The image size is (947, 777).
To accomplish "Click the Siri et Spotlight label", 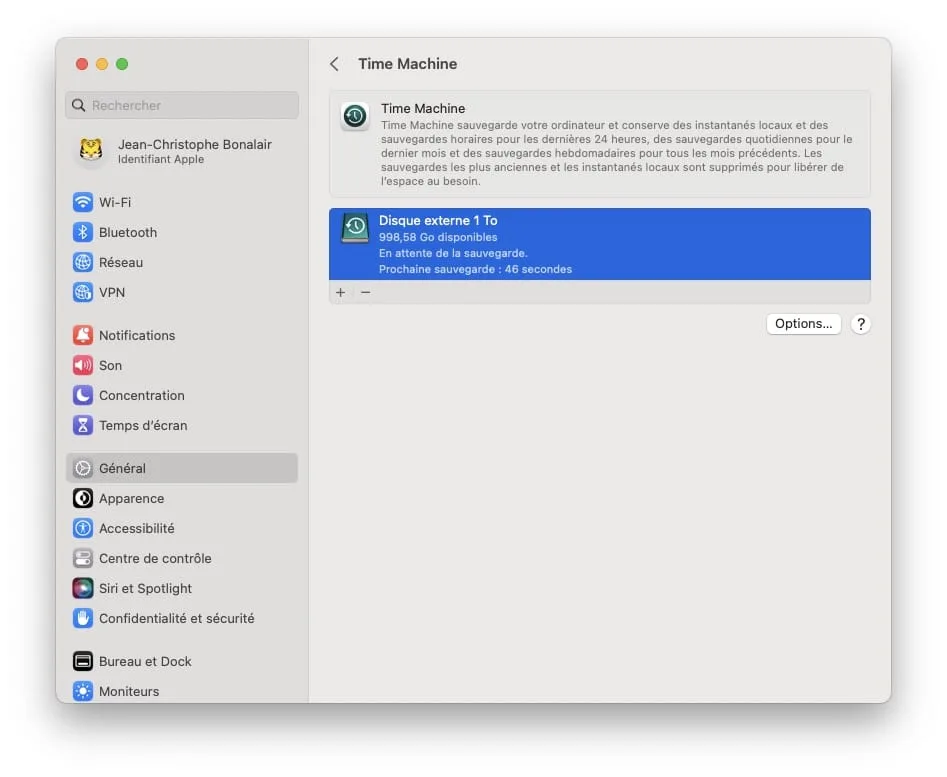I will pos(146,589).
